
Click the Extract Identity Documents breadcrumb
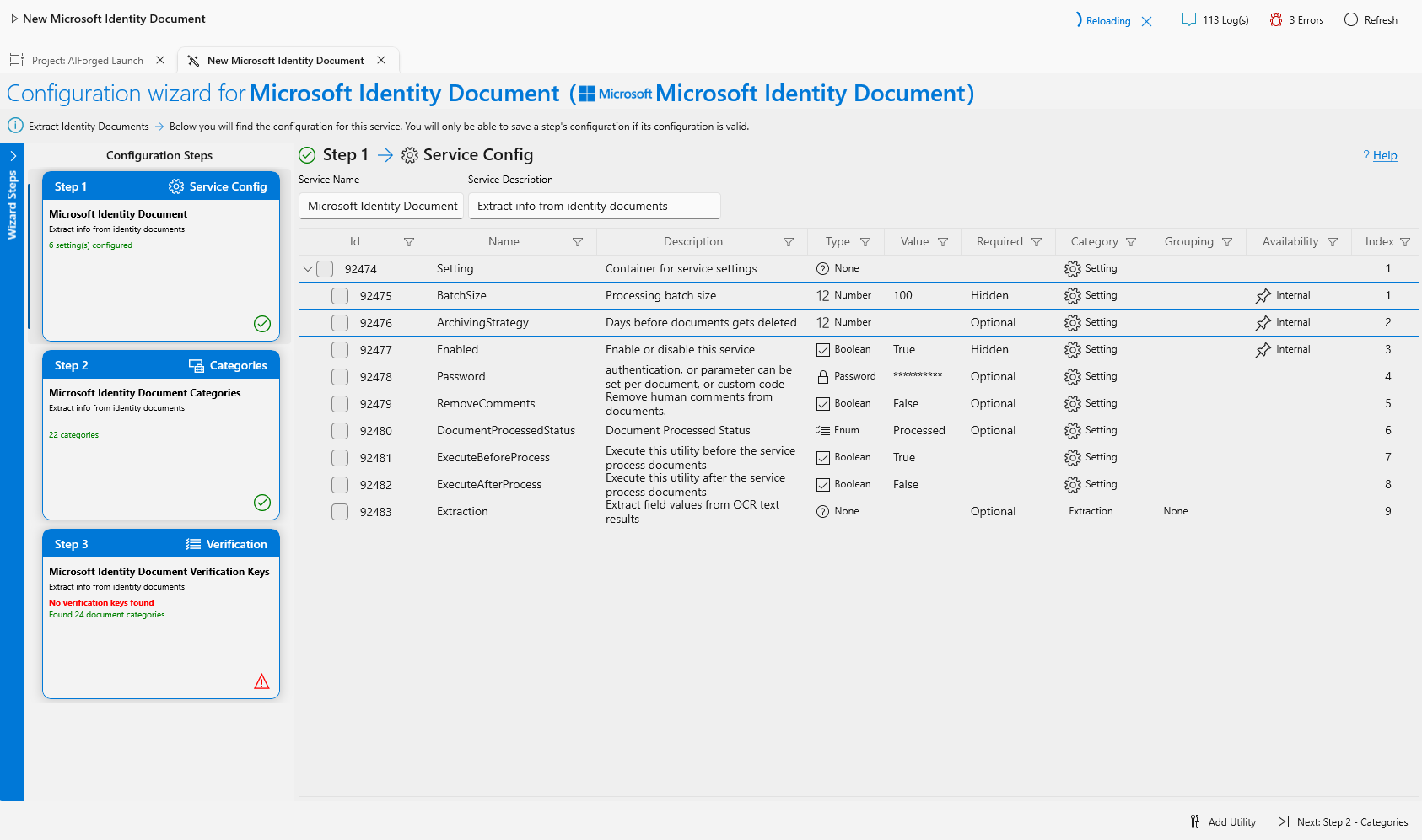tap(89, 127)
